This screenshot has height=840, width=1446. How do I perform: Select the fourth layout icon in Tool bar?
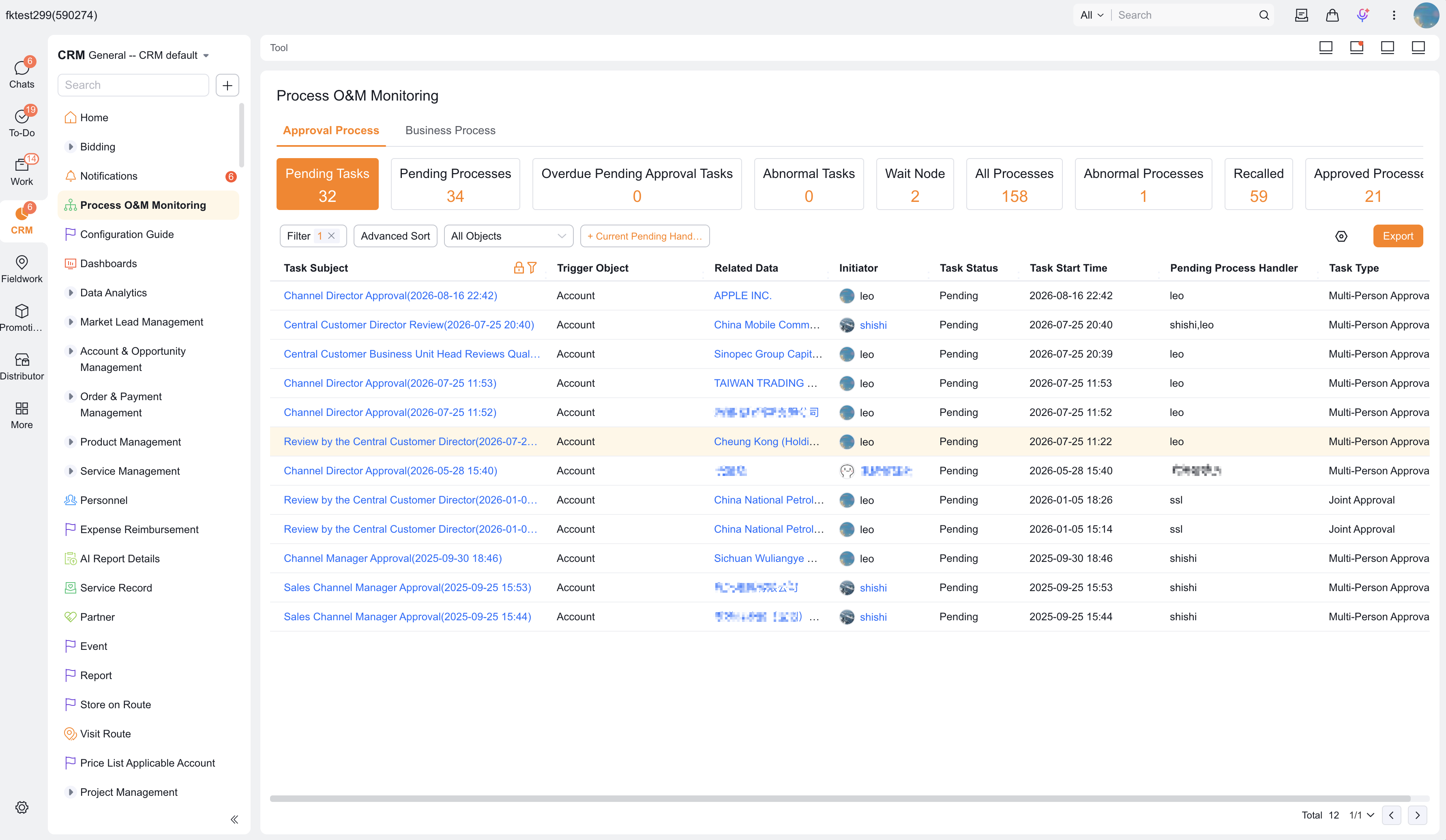pyautogui.click(x=1418, y=47)
